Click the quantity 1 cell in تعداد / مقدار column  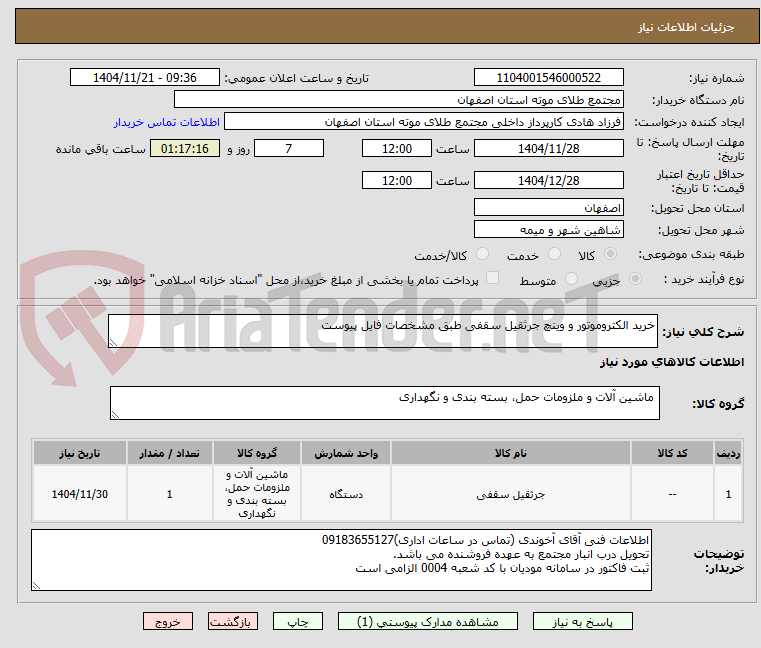[x=169, y=494]
